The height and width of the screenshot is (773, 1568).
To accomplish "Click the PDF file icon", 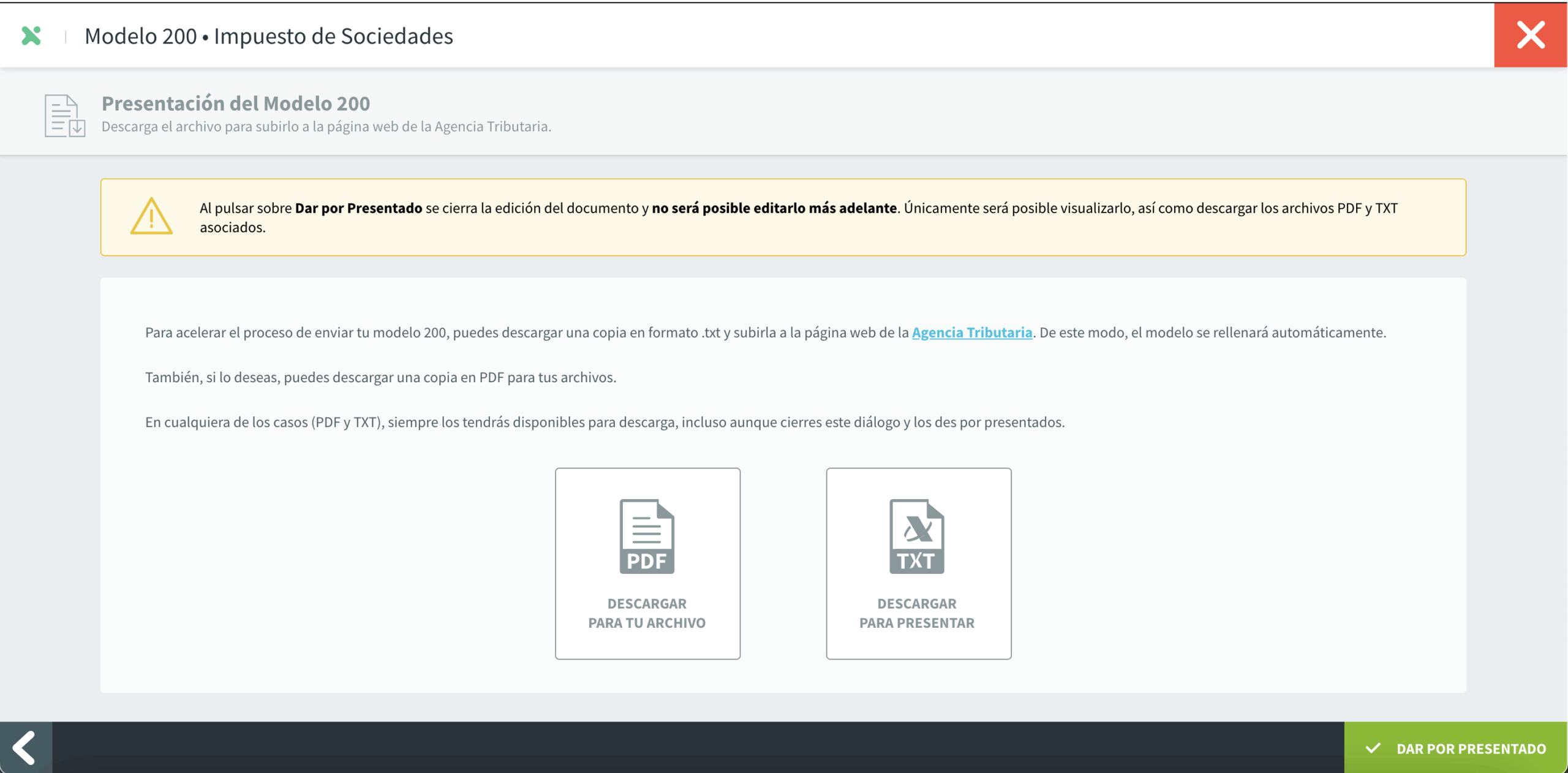I will point(647,537).
